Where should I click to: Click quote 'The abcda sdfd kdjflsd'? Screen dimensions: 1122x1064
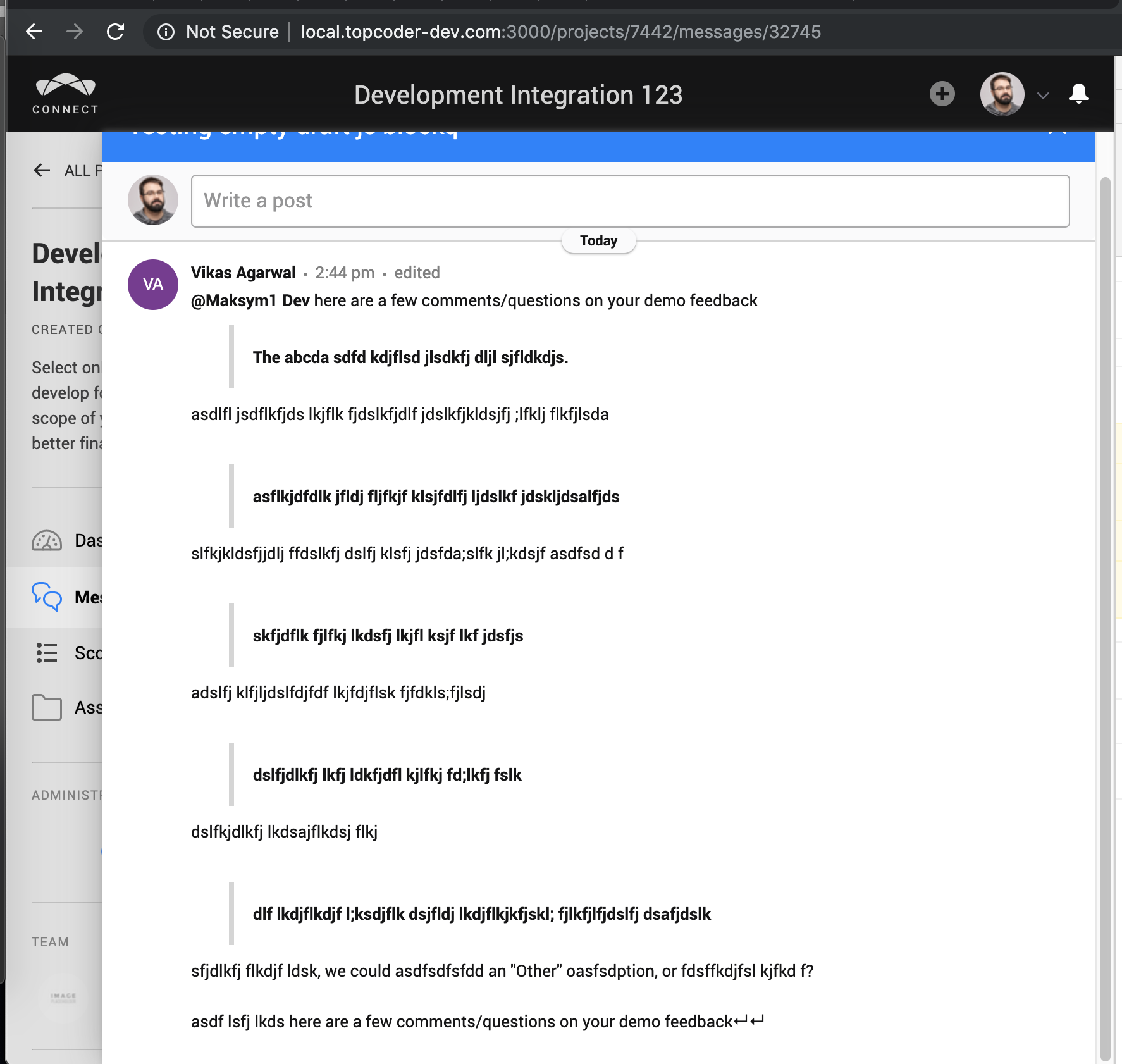pos(410,357)
